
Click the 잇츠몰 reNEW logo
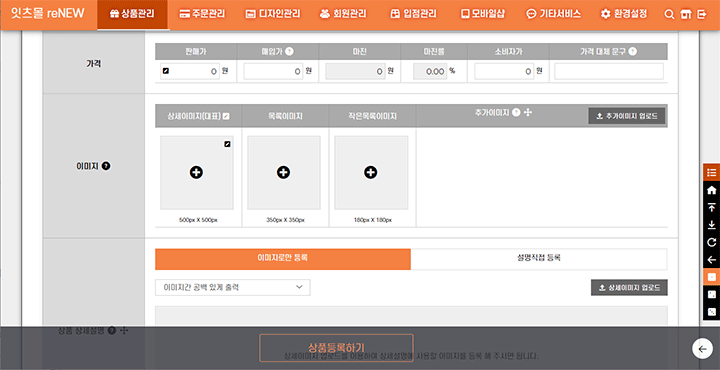click(x=48, y=14)
